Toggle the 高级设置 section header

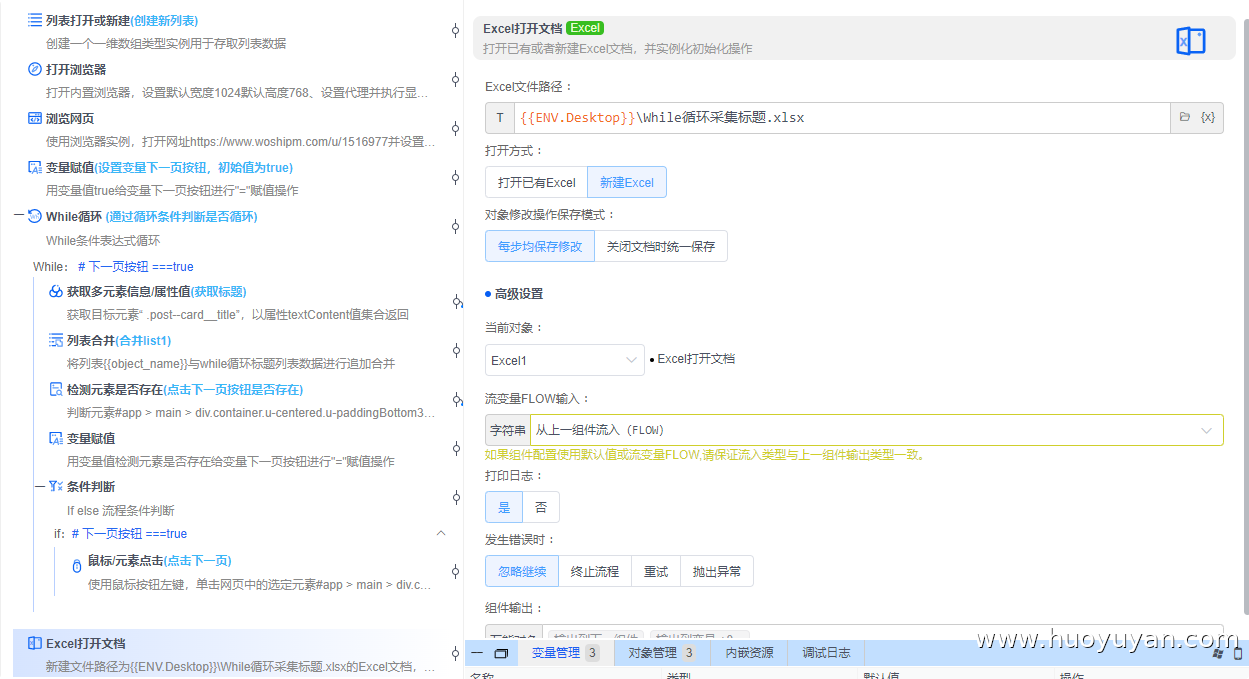[x=514, y=294]
